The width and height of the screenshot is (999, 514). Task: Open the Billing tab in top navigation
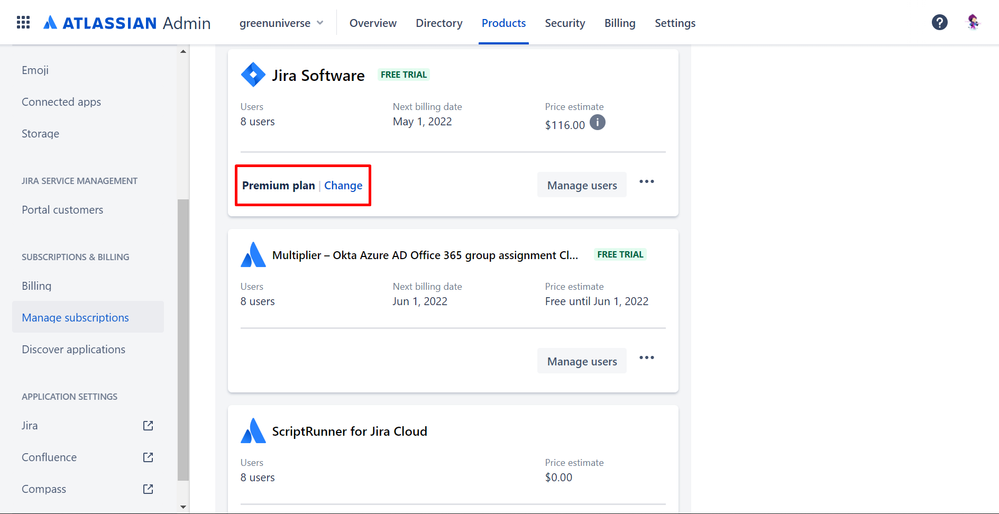pyautogui.click(x=620, y=23)
